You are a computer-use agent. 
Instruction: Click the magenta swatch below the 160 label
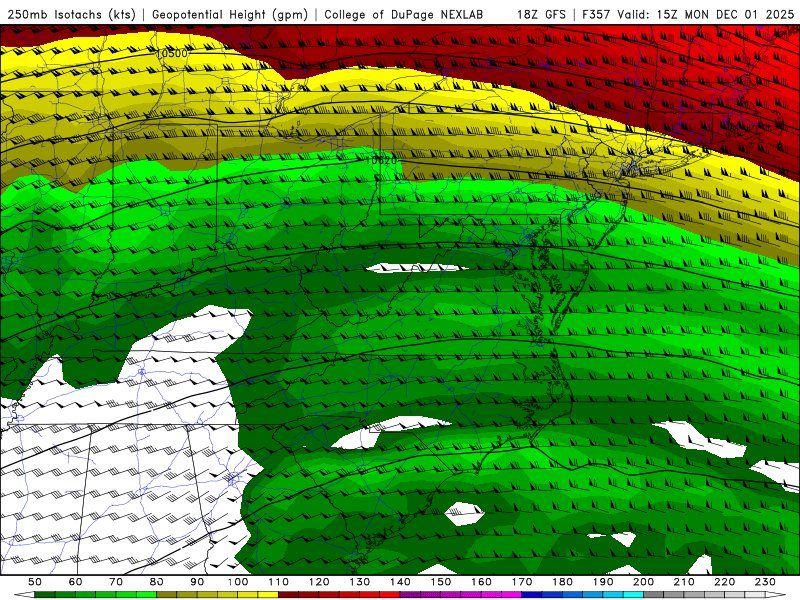(x=491, y=595)
